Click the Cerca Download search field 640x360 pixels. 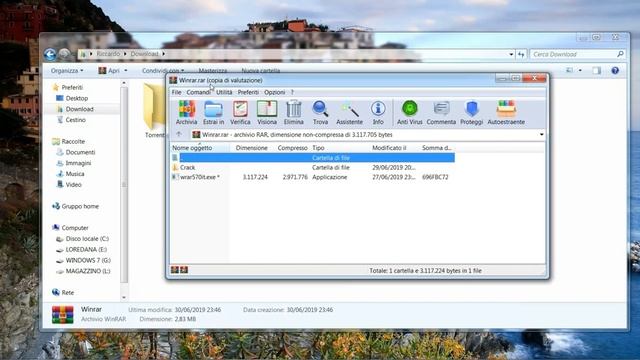(573, 54)
